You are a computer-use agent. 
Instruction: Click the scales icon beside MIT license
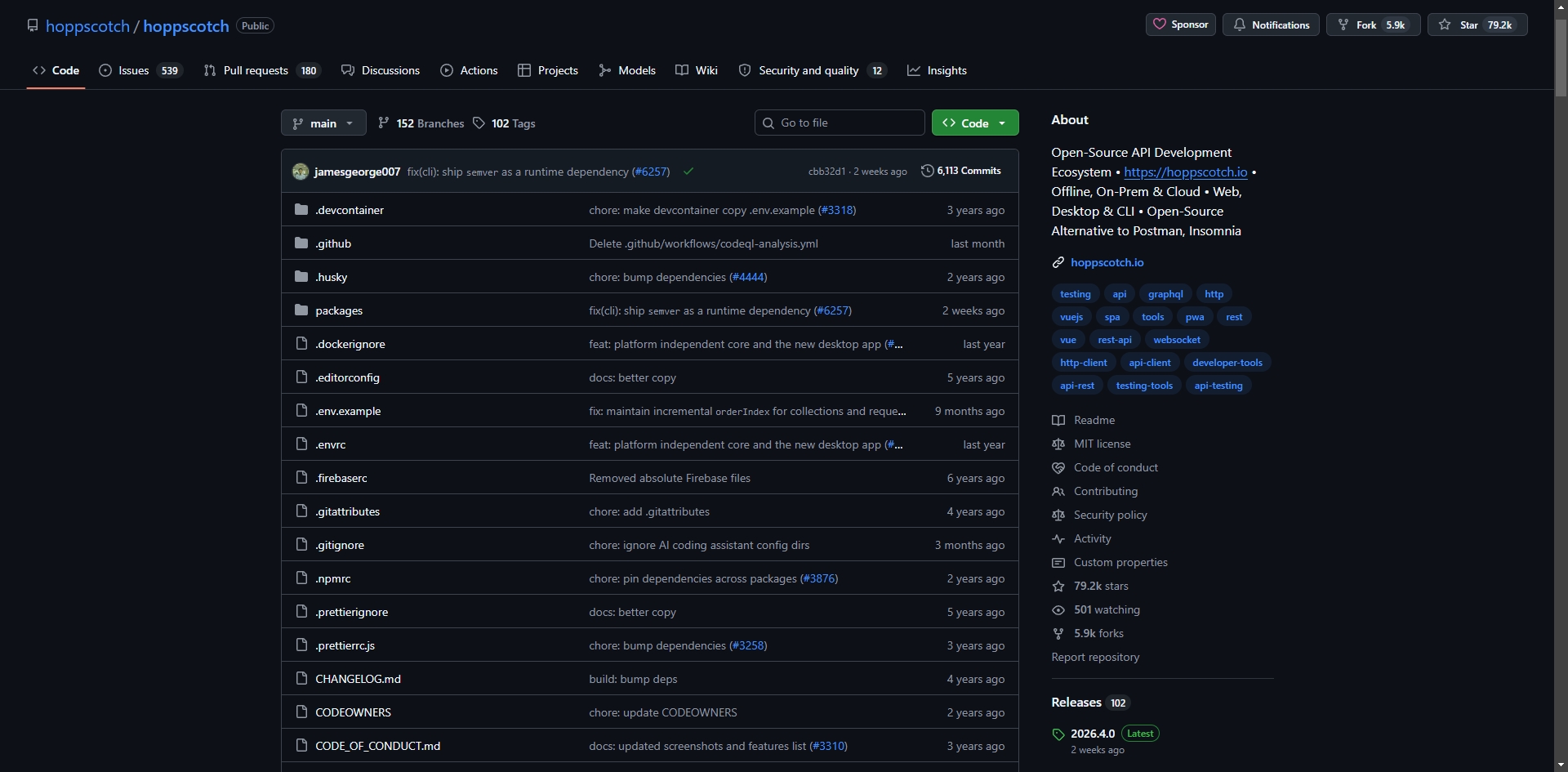coord(1058,444)
